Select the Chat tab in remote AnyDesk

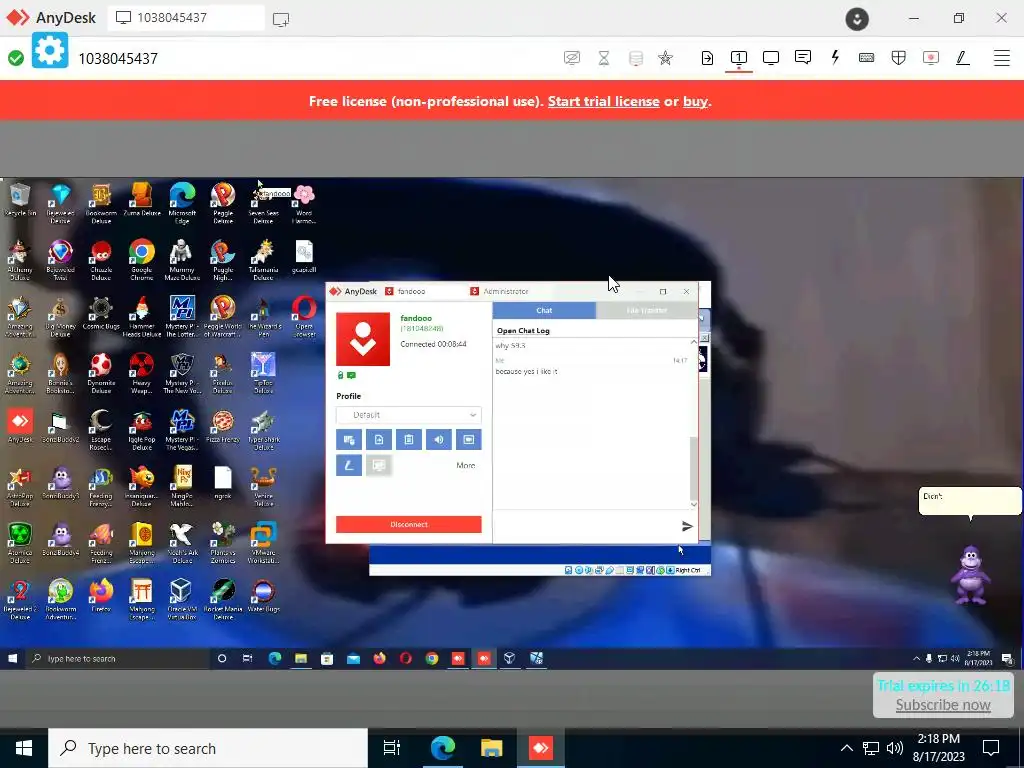pyautogui.click(x=544, y=310)
